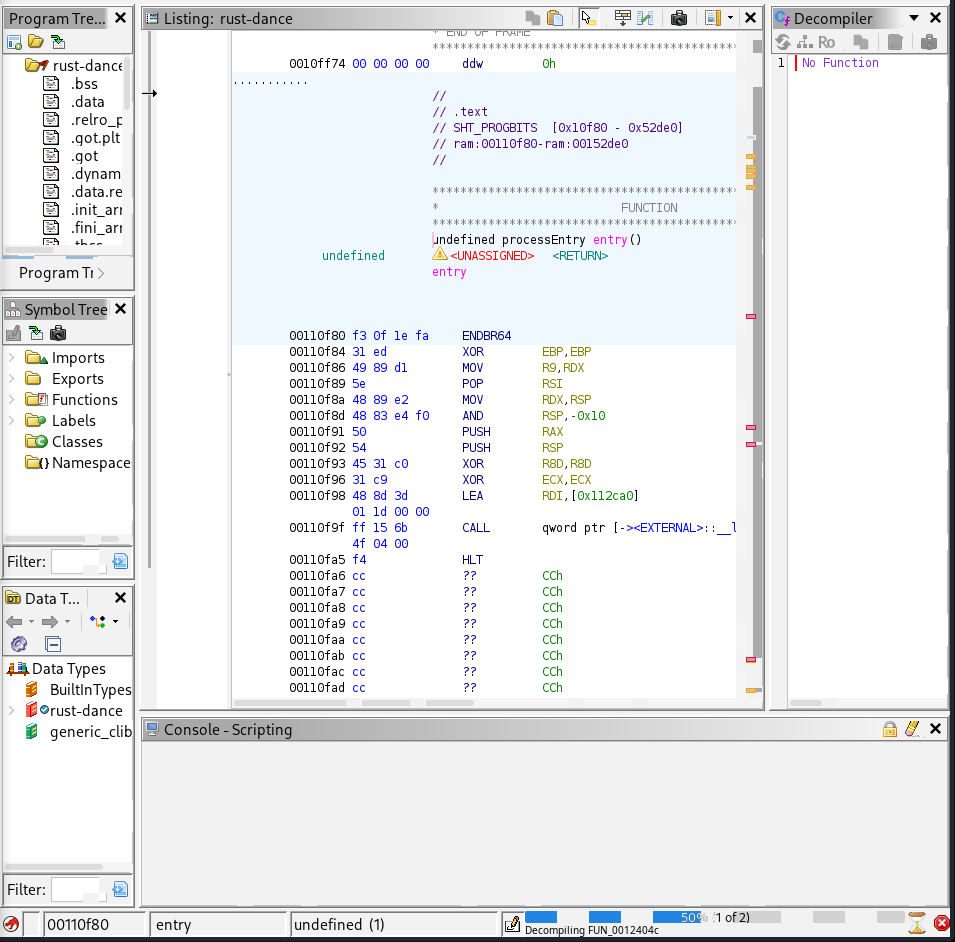Focus the Symbol Tree Filter input
Viewport: 955px width, 942px height.
pos(79,561)
